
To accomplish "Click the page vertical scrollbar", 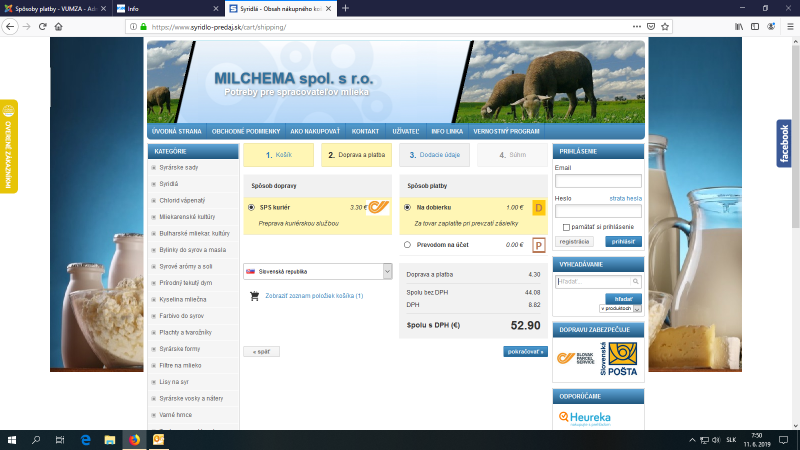I will pos(795,138).
